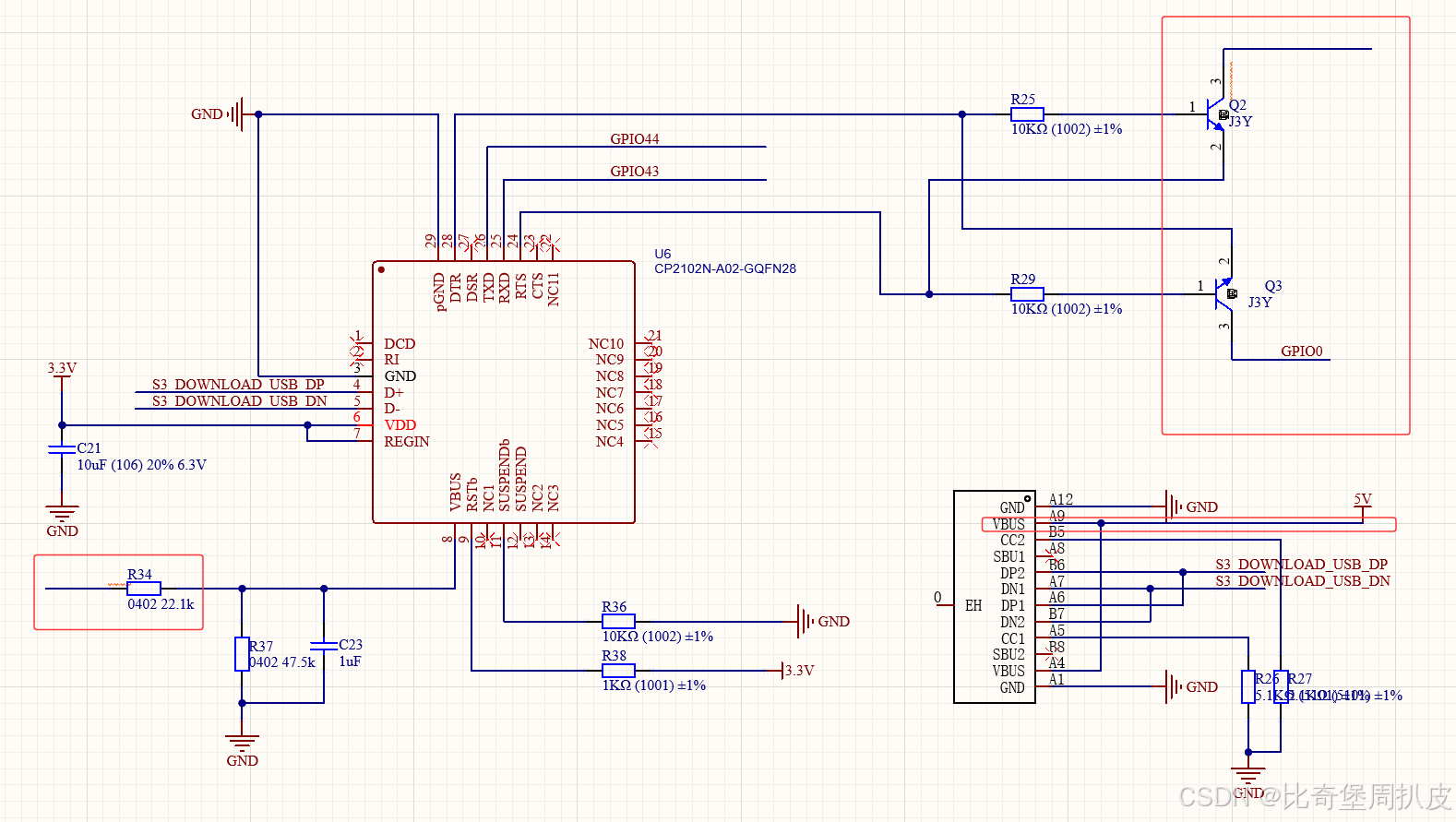Click the S3_DOWNLOAD_USB_DP label beside the USB connector

(x=1301, y=564)
